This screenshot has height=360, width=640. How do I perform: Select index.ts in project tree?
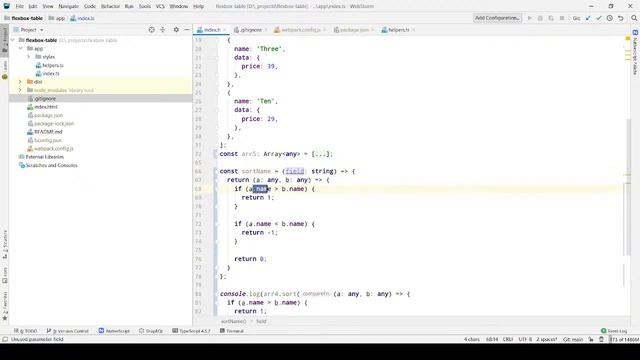point(47,73)
